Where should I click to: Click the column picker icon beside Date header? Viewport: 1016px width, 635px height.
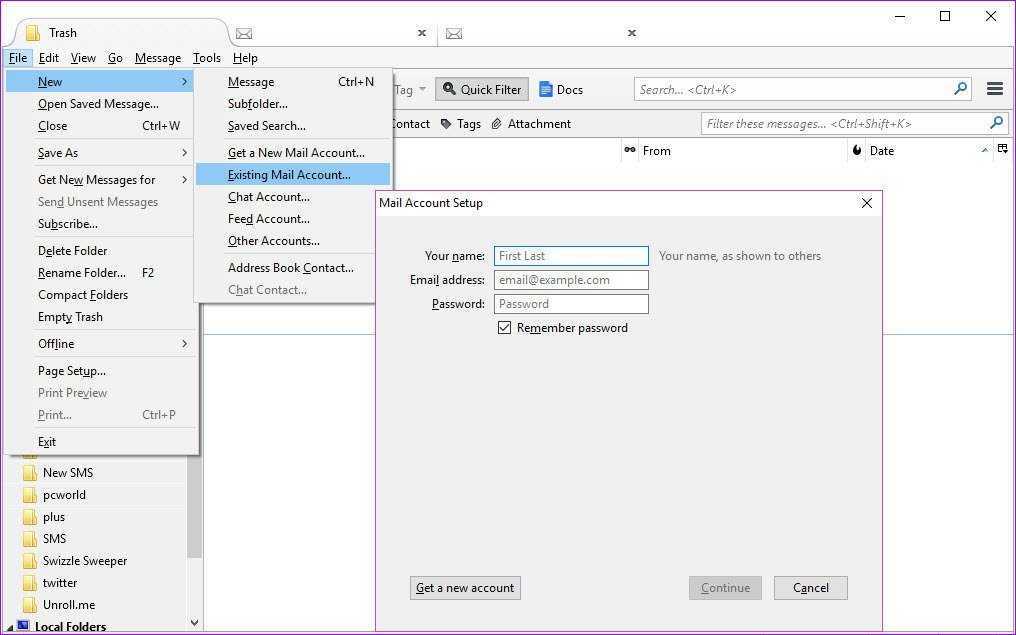[x=1002, y=150]
